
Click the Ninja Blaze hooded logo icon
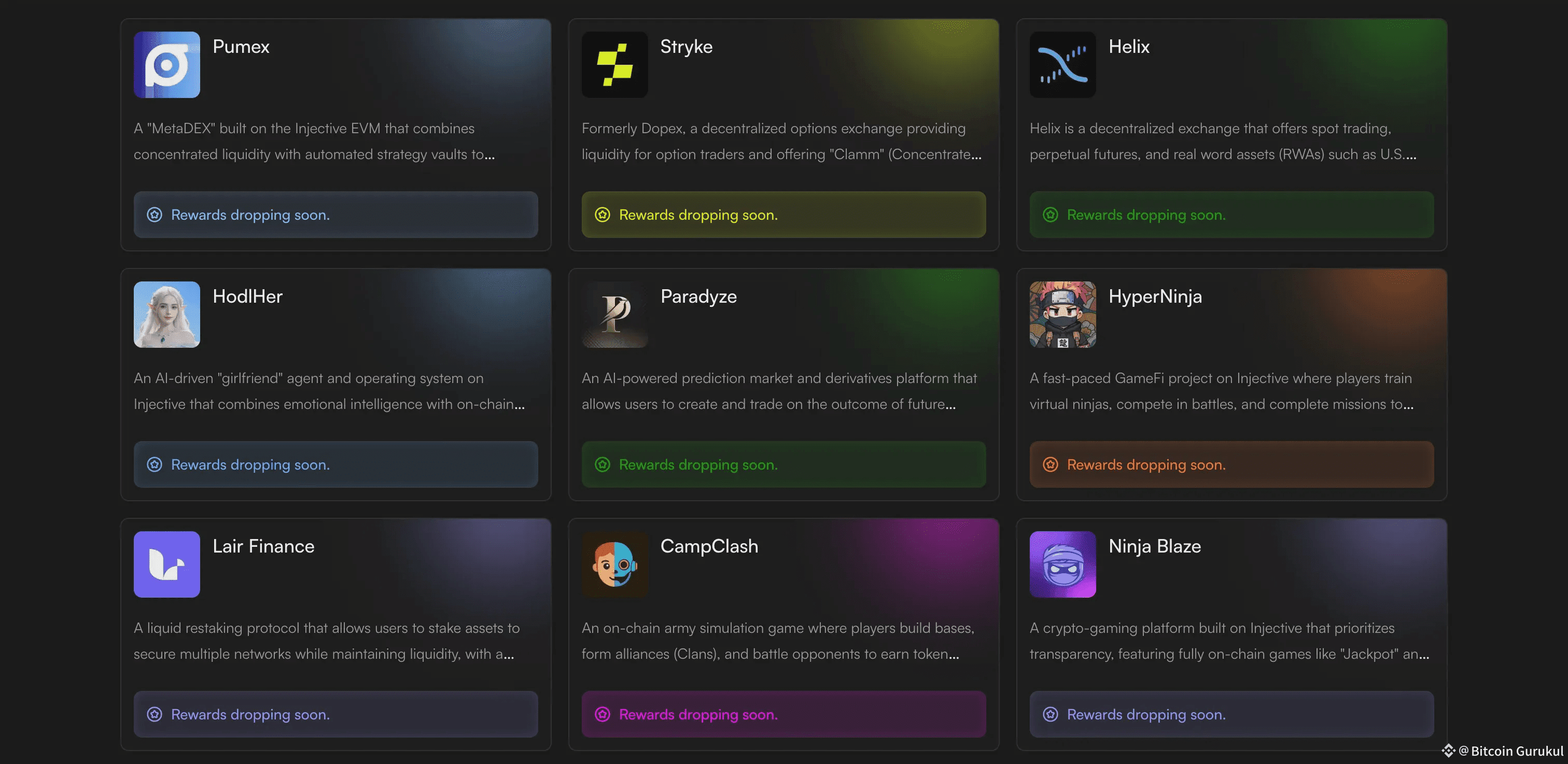pos(1063,564)
